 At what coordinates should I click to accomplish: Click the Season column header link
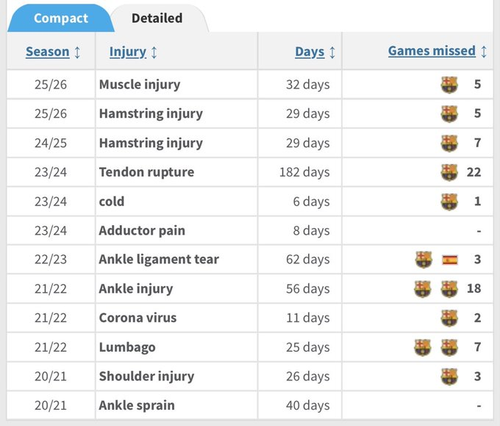(48, 52)
